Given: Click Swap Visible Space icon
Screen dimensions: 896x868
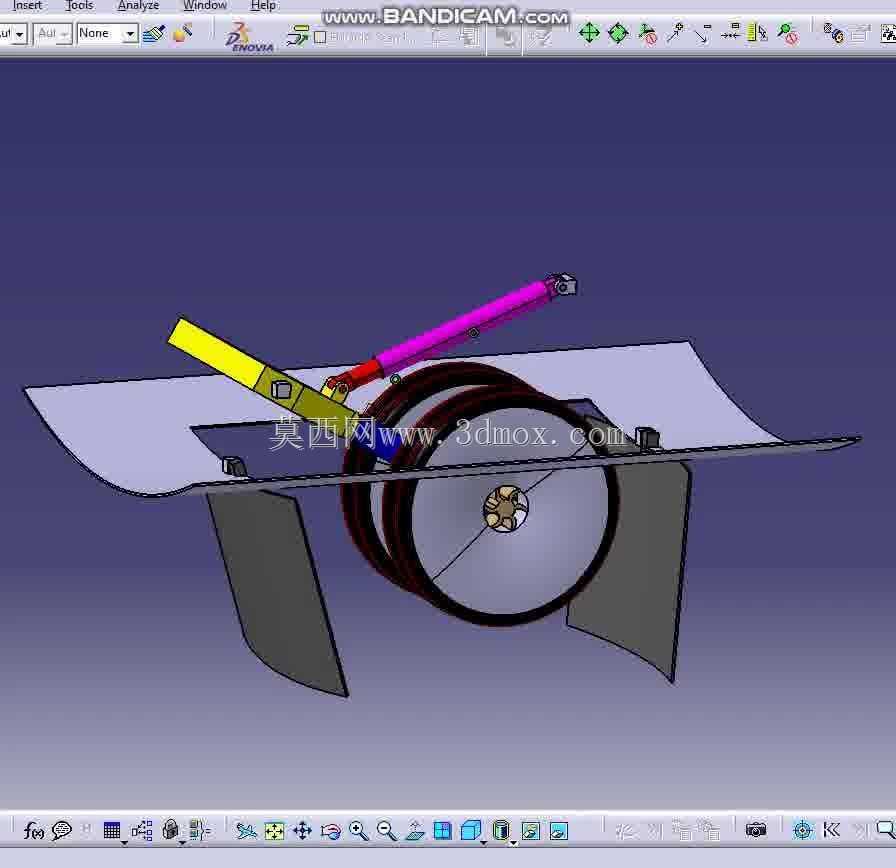Looking at the screenshot, I should 559,831.
